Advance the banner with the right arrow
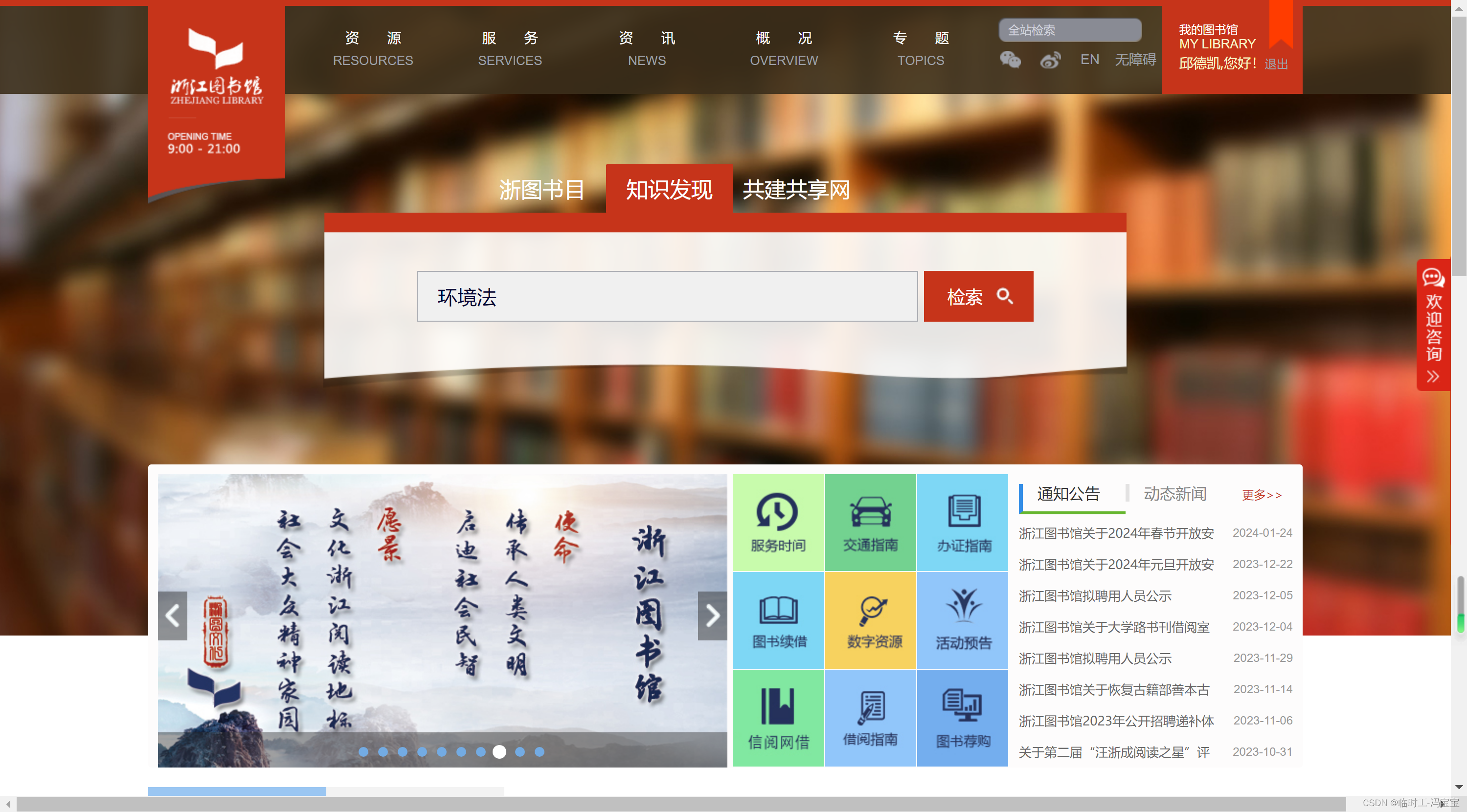The width and height of the screenshot is (1467, 812). (x=712, y=615)
